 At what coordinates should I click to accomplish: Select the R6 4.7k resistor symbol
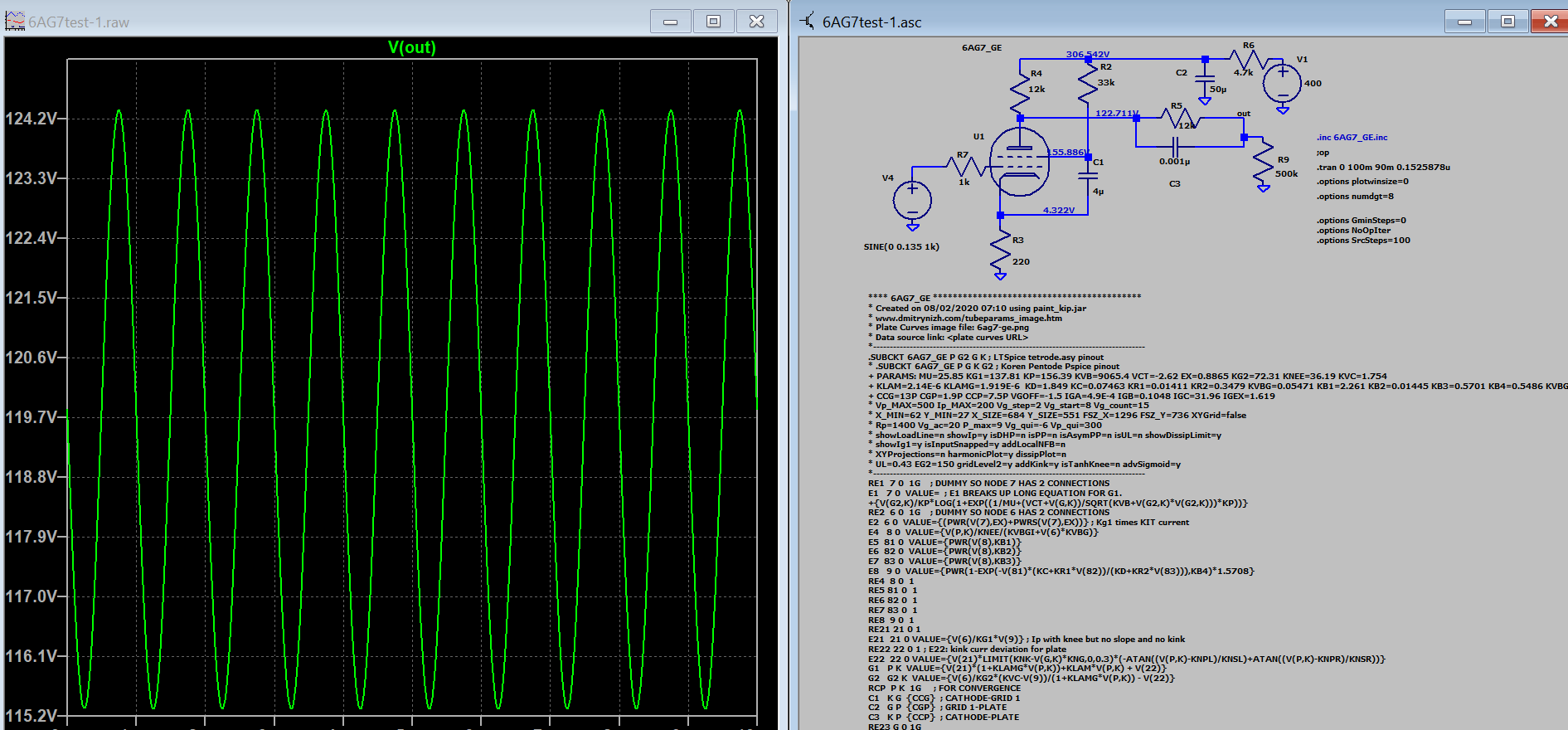(1250, 59)
